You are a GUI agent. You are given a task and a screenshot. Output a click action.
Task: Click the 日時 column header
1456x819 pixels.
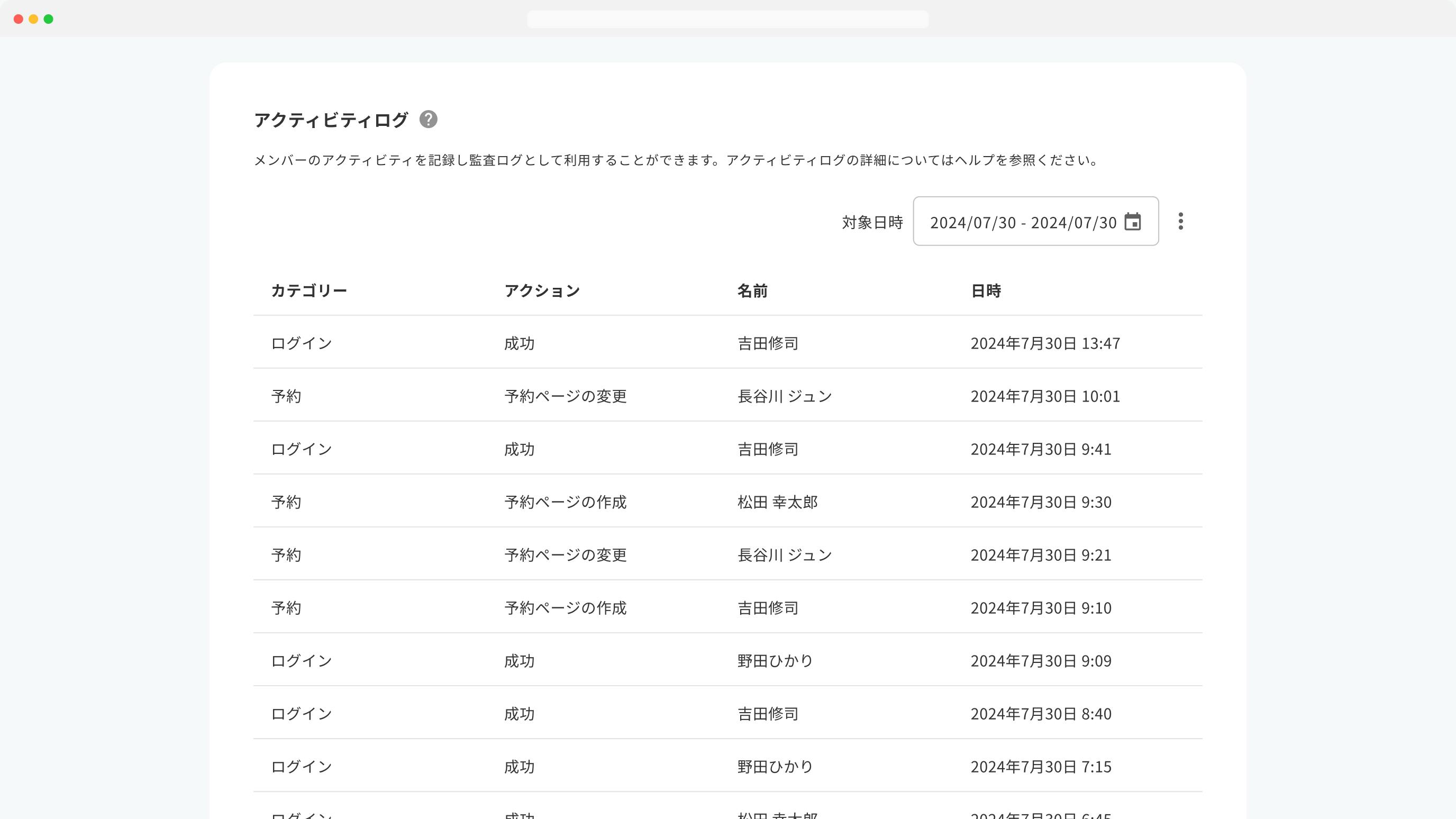pos(986,290)
